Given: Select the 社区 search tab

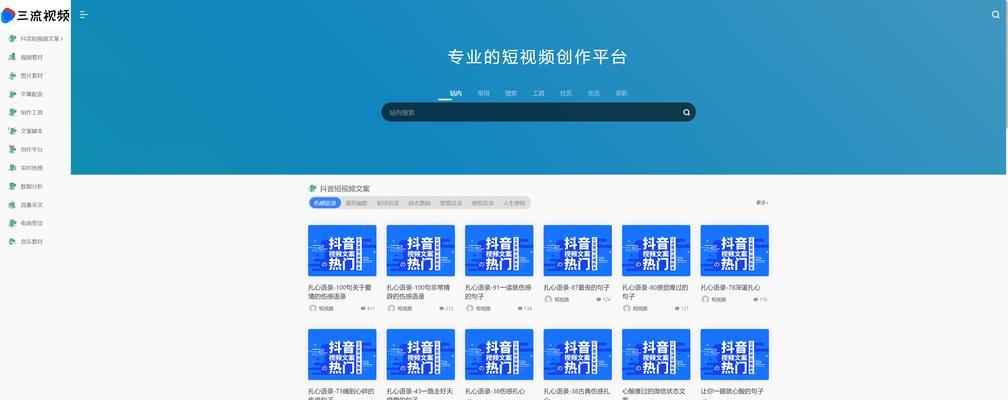Looking at the screenshot, I should click(x=566, y=93).
